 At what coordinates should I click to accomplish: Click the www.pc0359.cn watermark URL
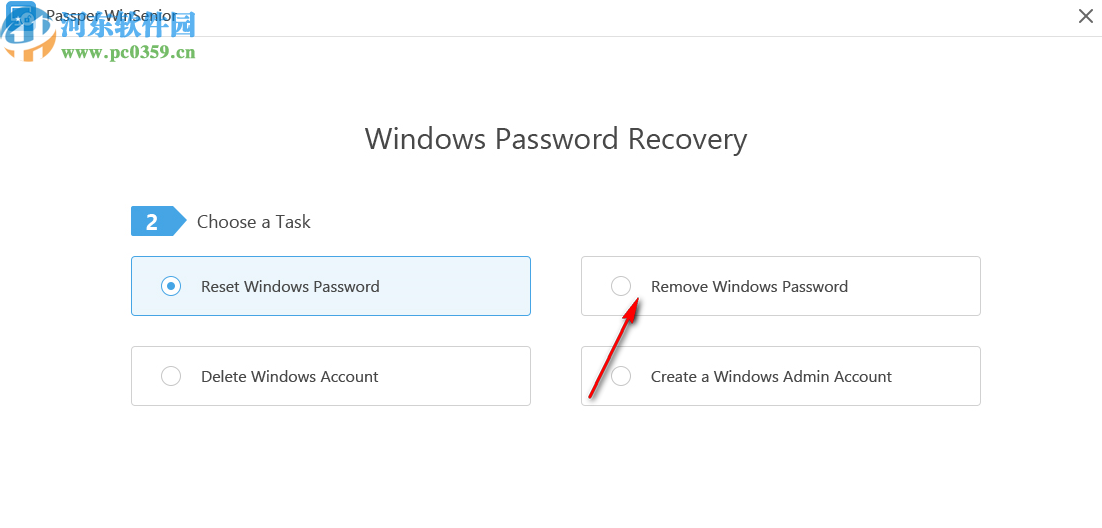(x=128, y=52)
